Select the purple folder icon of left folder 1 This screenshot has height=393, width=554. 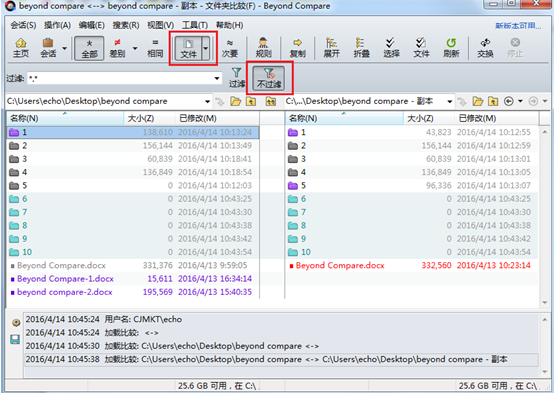pyautogui.click(x=14, y=133)
